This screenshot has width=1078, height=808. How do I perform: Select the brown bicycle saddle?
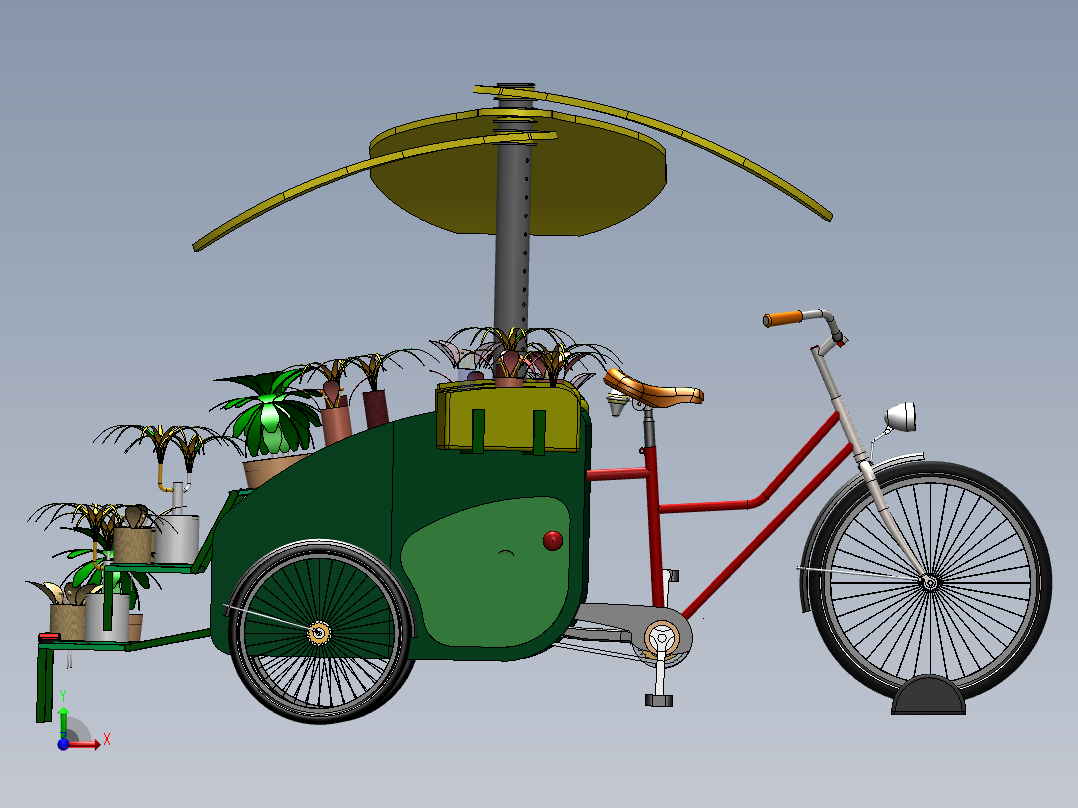(653, 389)
